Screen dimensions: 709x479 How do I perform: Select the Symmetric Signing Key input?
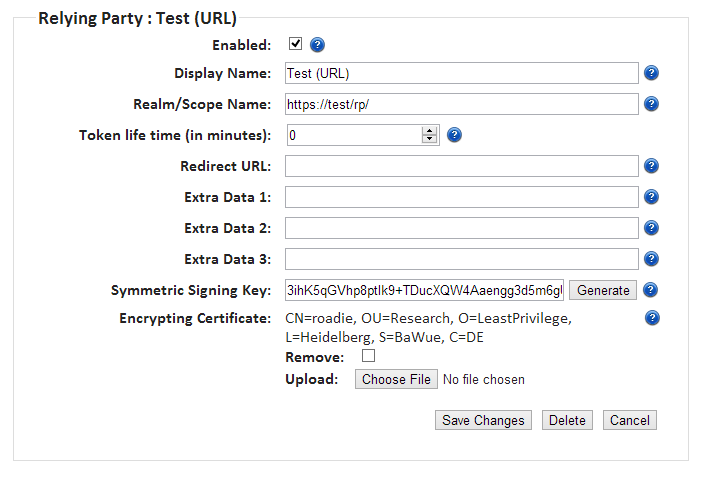click(x=424, y=290)
